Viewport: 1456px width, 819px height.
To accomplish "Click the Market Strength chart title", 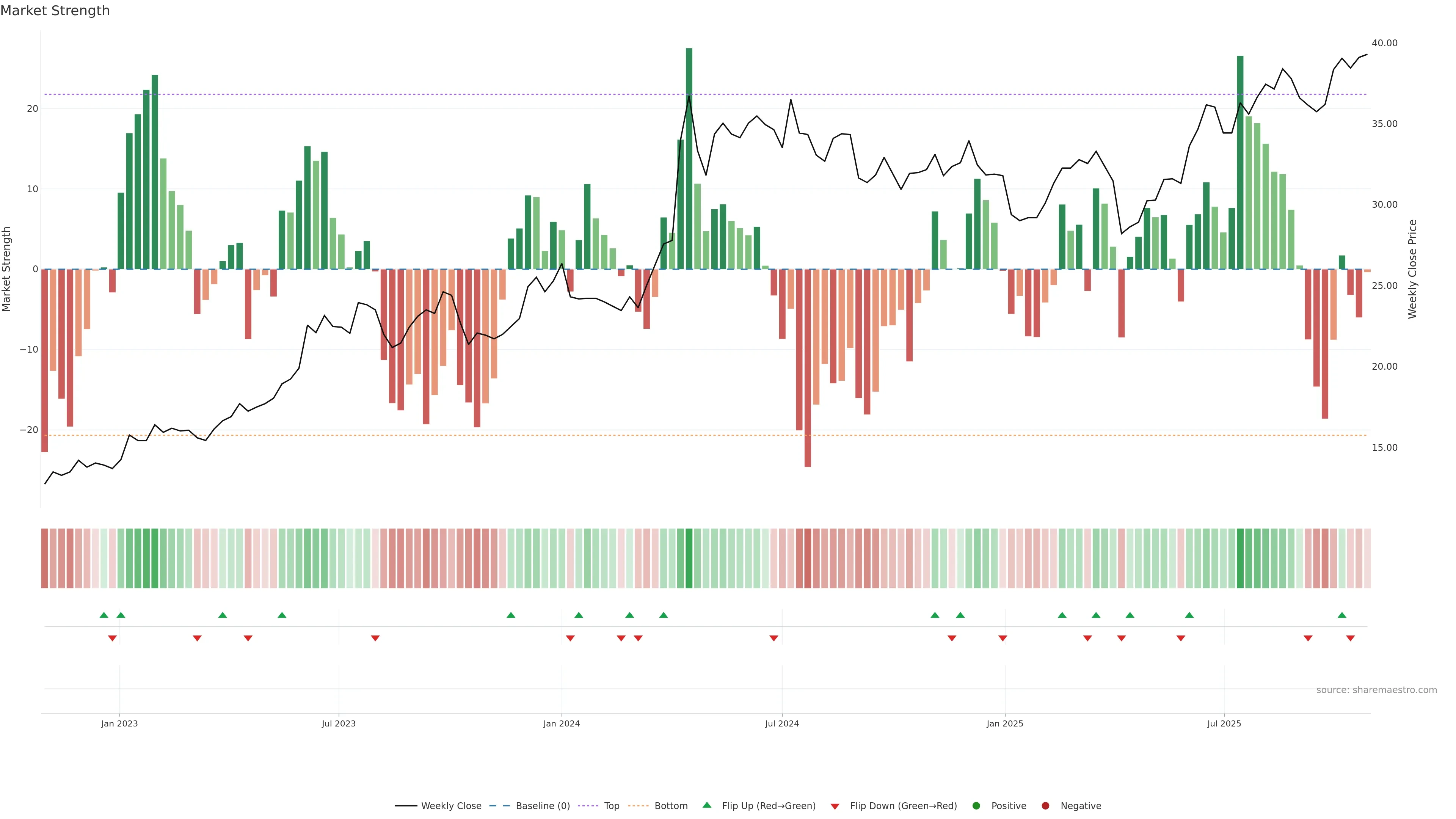I will click(55, 11).
